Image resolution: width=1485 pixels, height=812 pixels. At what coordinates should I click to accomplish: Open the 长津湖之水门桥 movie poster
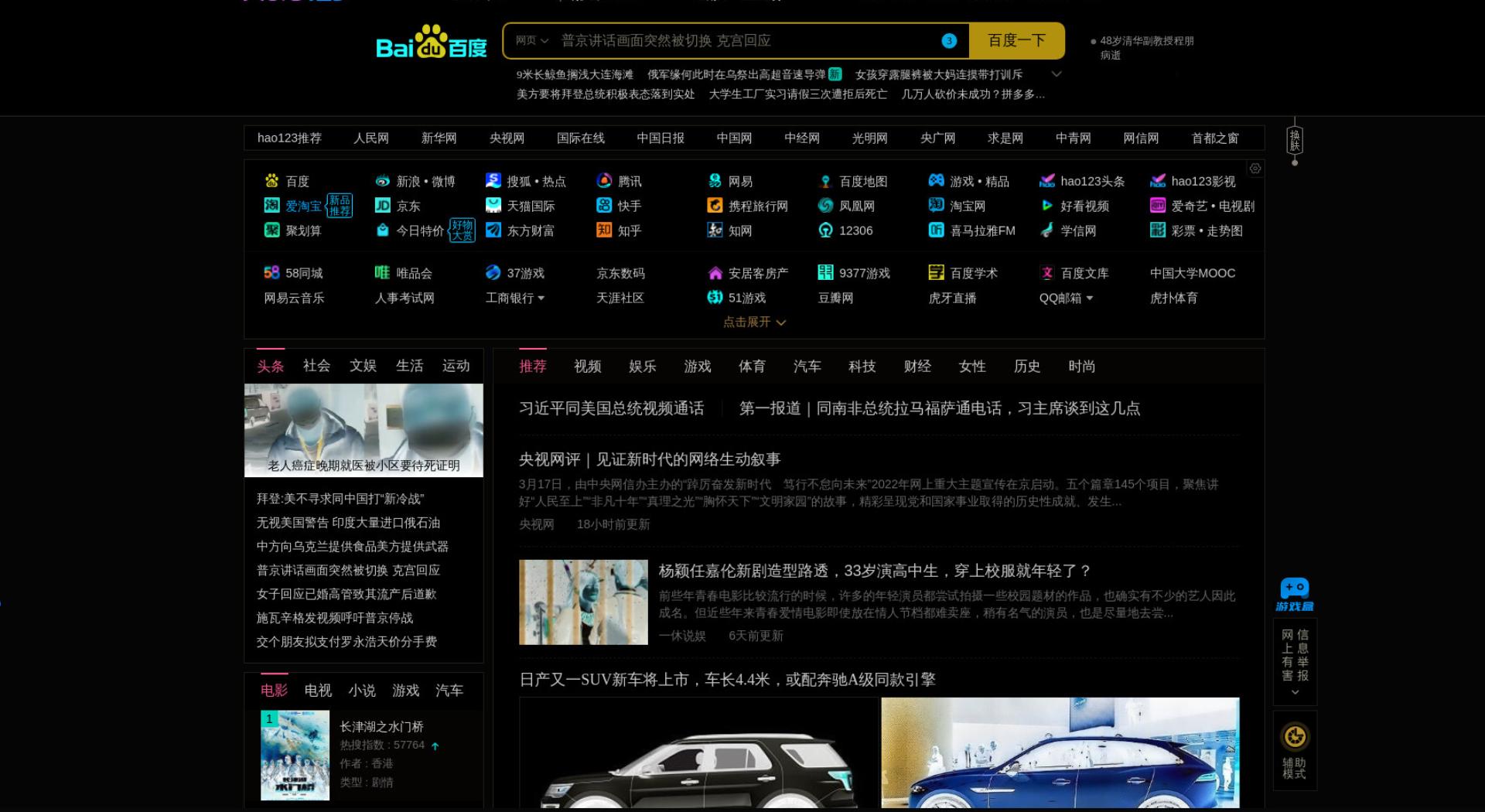(295, 755)
